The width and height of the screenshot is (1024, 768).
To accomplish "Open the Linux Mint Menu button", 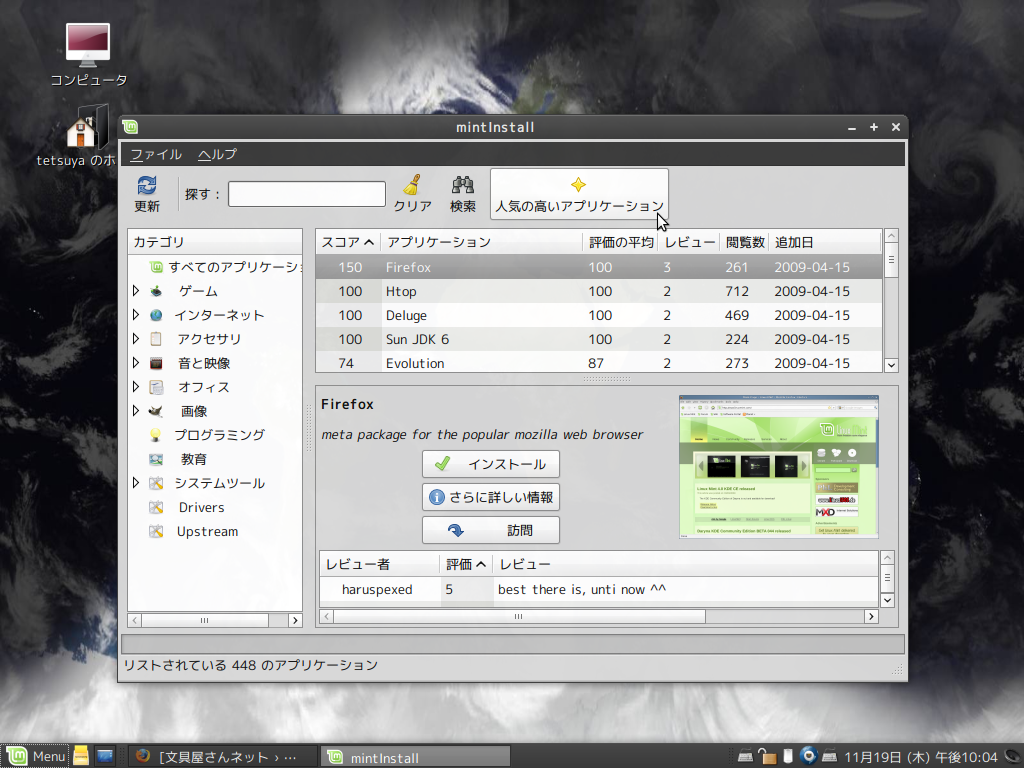I will [35, 756].
